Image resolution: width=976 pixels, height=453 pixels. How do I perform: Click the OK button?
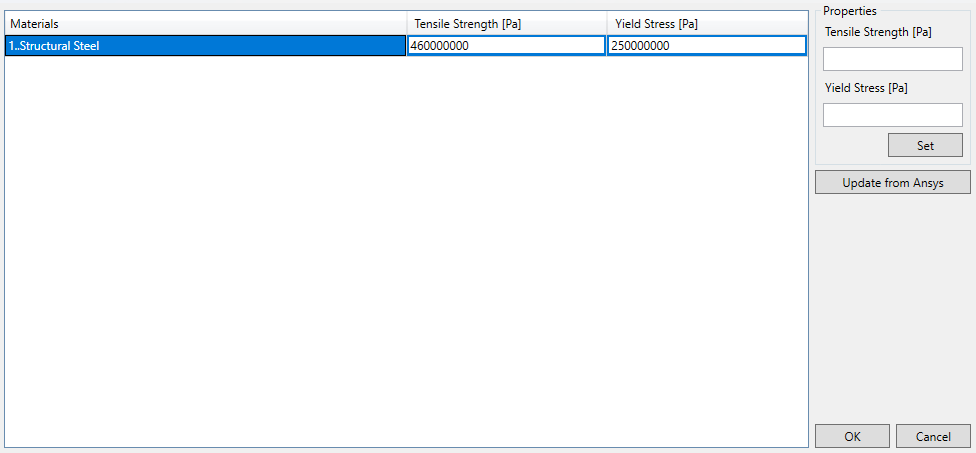coord(852,436)
